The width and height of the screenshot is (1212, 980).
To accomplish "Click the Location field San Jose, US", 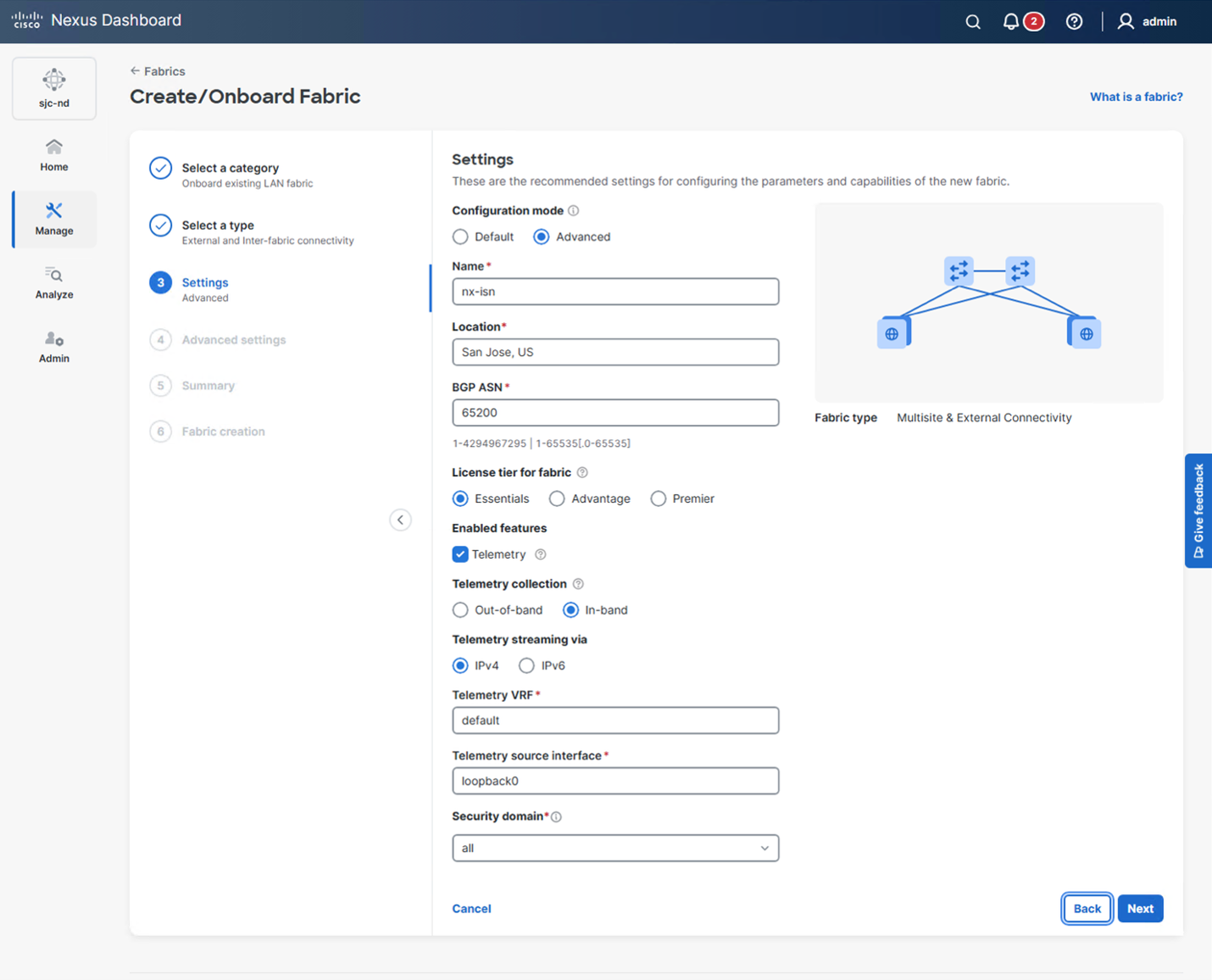I will [x=615, y=352].
